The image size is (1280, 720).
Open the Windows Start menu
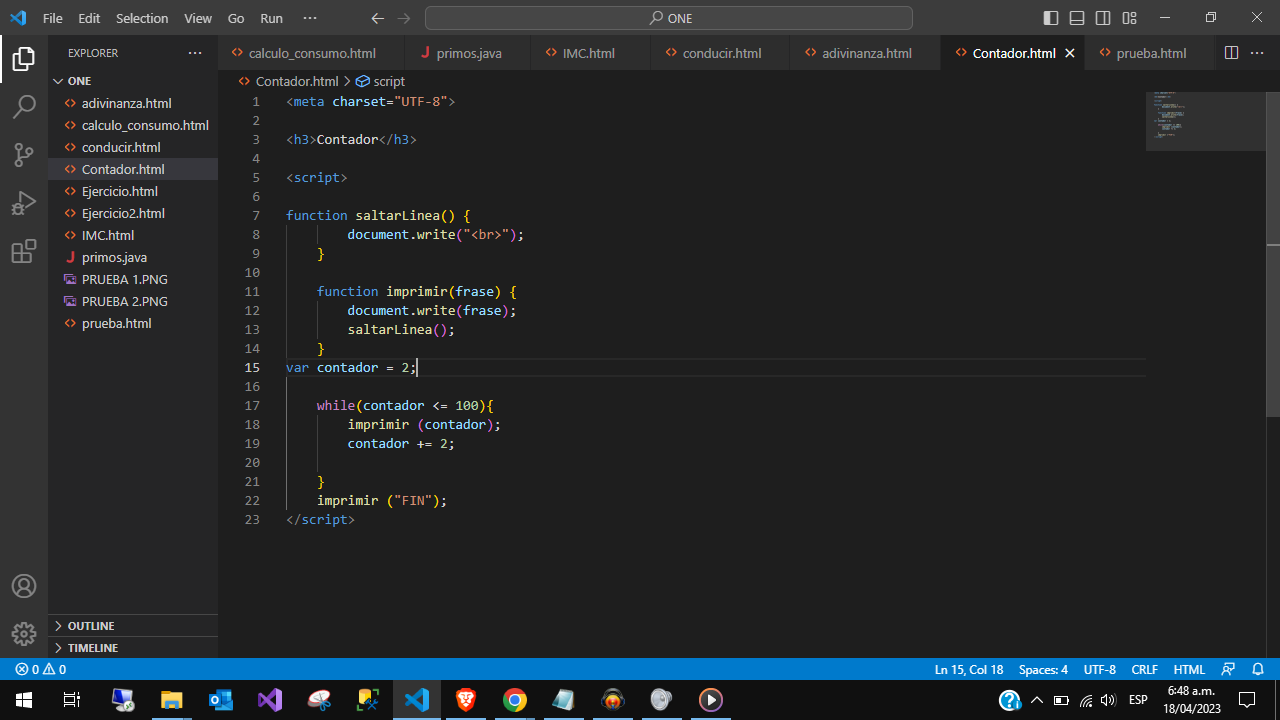24,700
